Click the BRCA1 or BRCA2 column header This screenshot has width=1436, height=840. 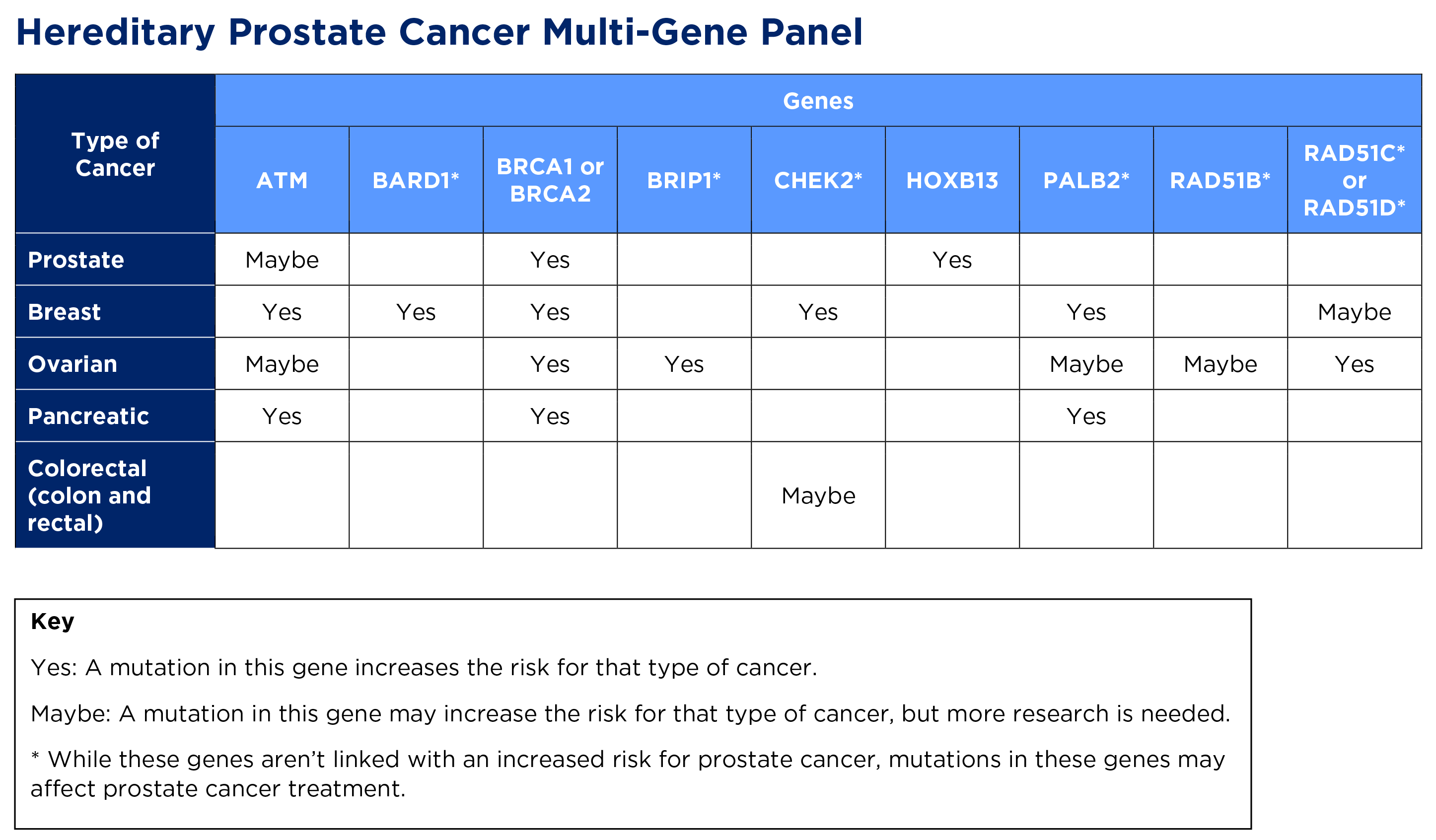pyautogui.click(x=550, y=180)
